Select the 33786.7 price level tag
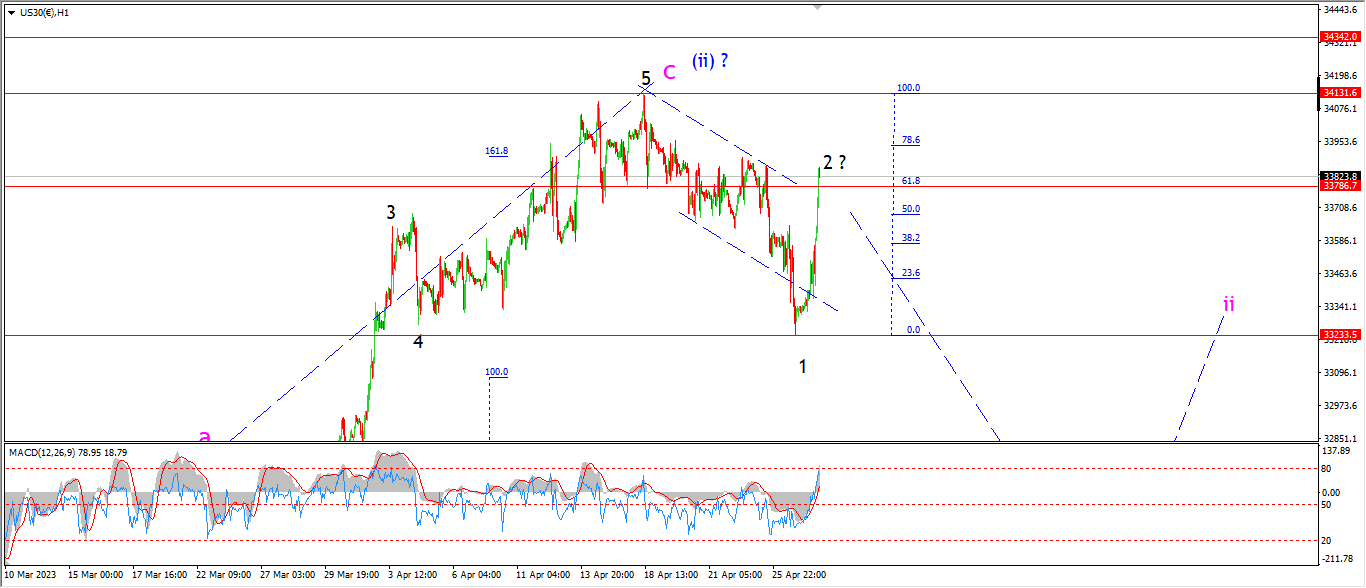 click(x=1340, y=185)
